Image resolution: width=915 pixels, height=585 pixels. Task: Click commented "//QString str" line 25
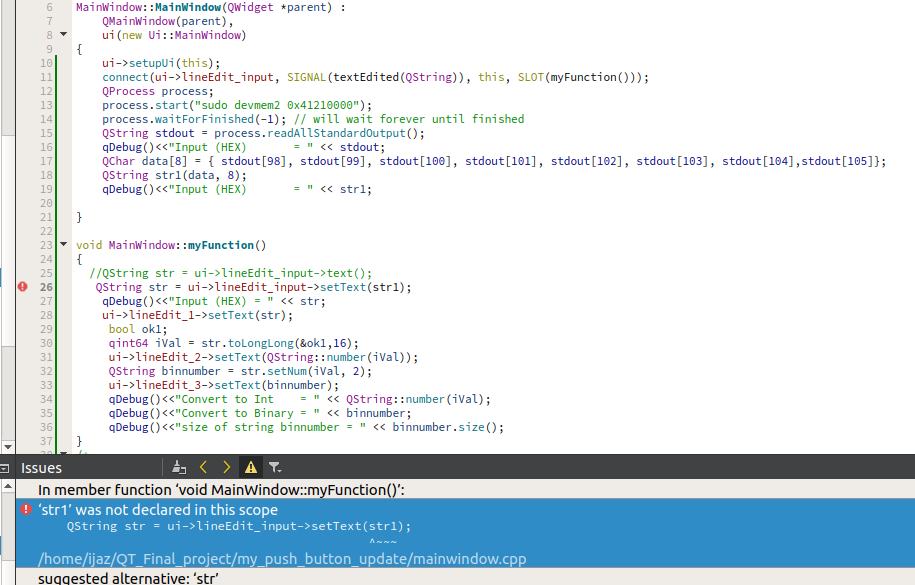231,273
